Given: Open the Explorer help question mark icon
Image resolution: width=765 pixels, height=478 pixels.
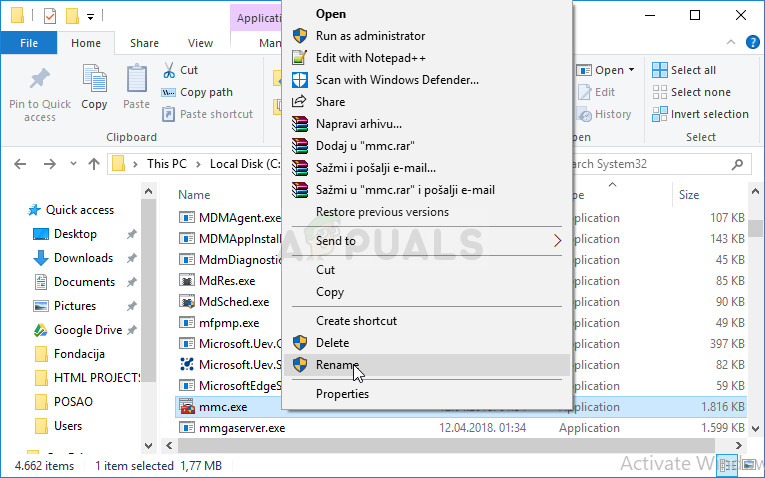Looking at the screenshot, I should (x=752, y=42).
